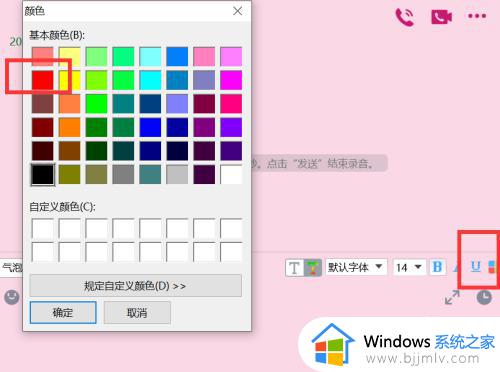500x372 pixels.
Task: Start a voice call from the chat header
Action: pyautogui.click(x=405, y=17)
